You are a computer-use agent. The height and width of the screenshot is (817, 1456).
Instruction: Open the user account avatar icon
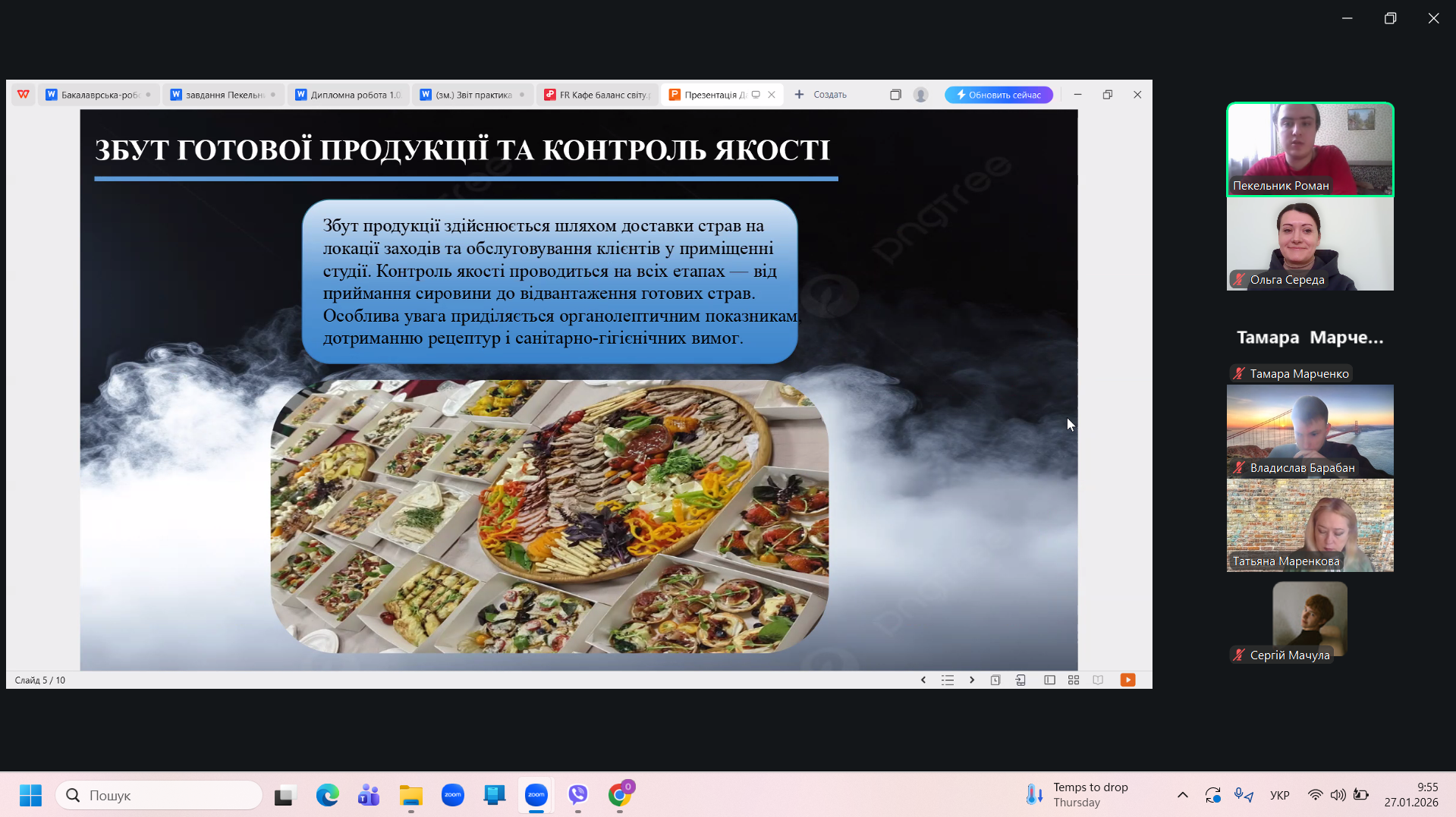[920, 95]
